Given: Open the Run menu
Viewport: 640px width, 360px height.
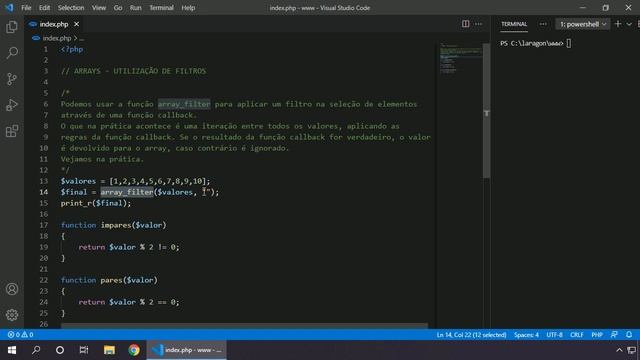Looking at the screenshot, I should (136, 8).
